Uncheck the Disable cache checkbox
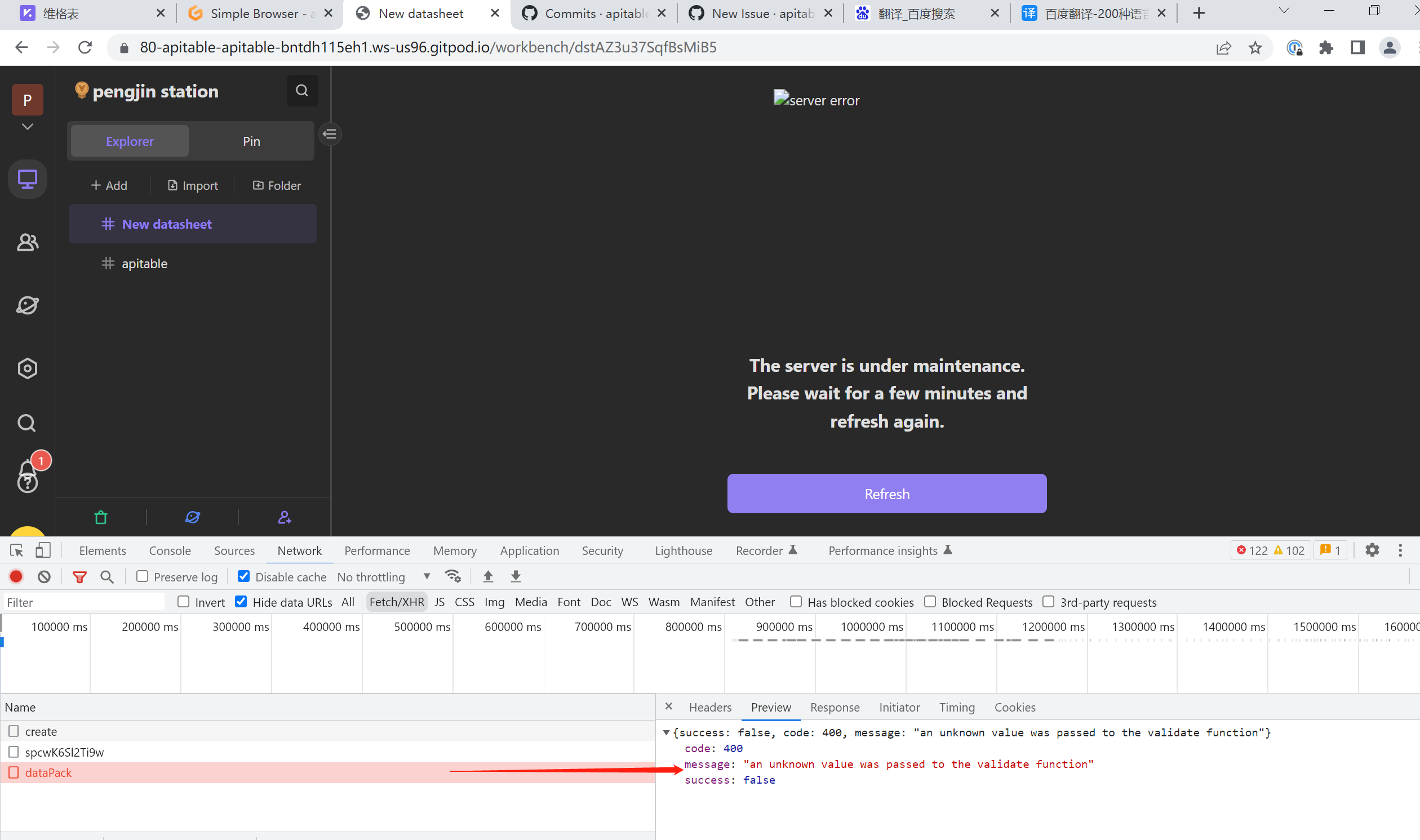 click(243, 576)
